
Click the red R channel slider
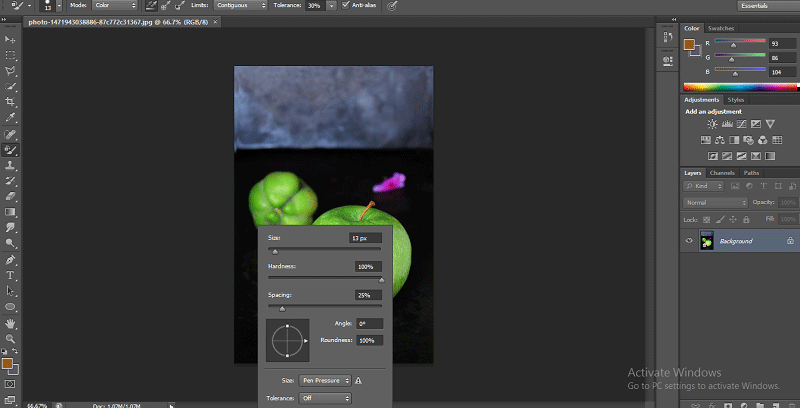pos(735,43)
